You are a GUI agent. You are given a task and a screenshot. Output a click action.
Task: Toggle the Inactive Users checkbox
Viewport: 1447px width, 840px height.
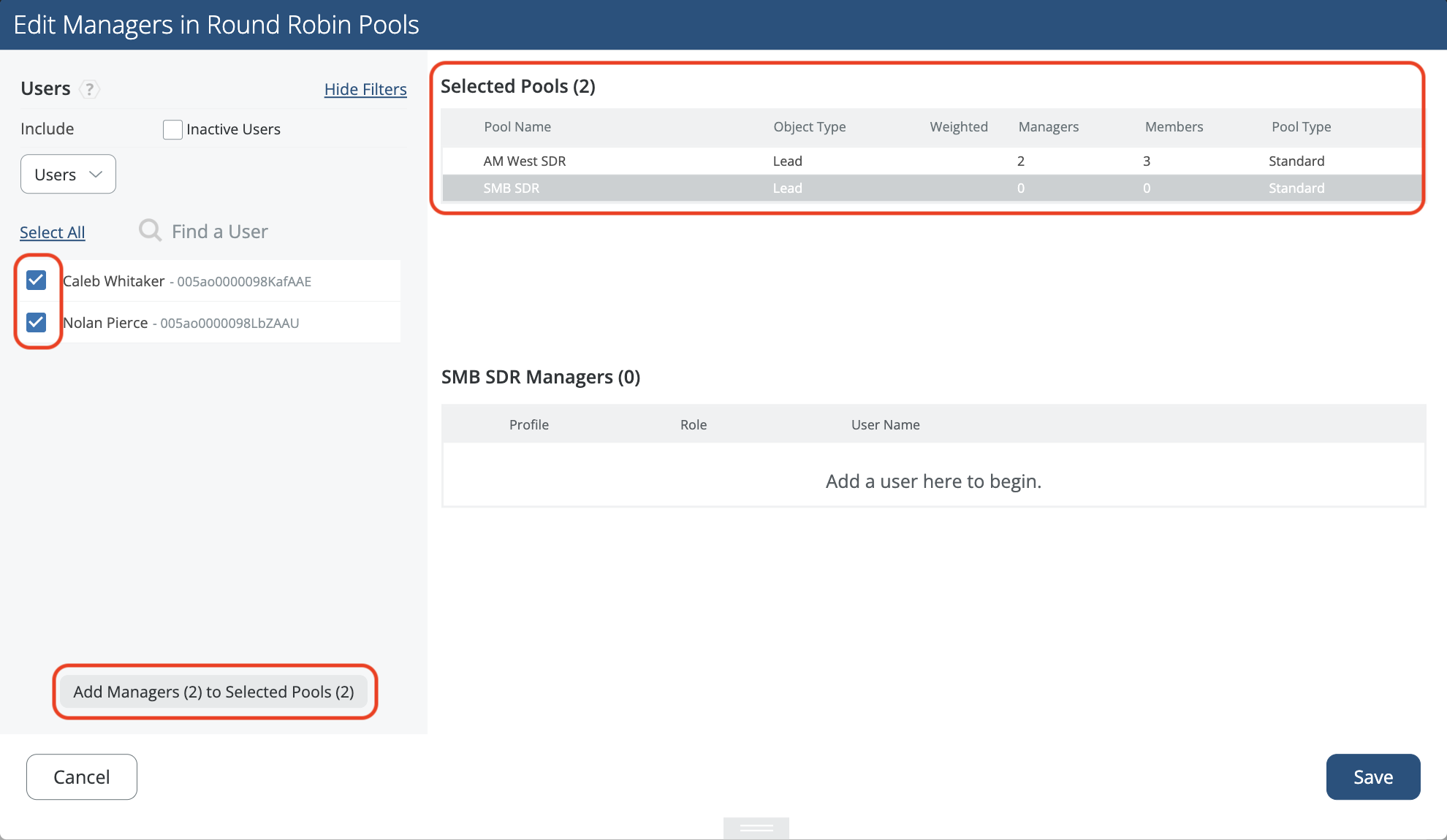pos(172,130)
